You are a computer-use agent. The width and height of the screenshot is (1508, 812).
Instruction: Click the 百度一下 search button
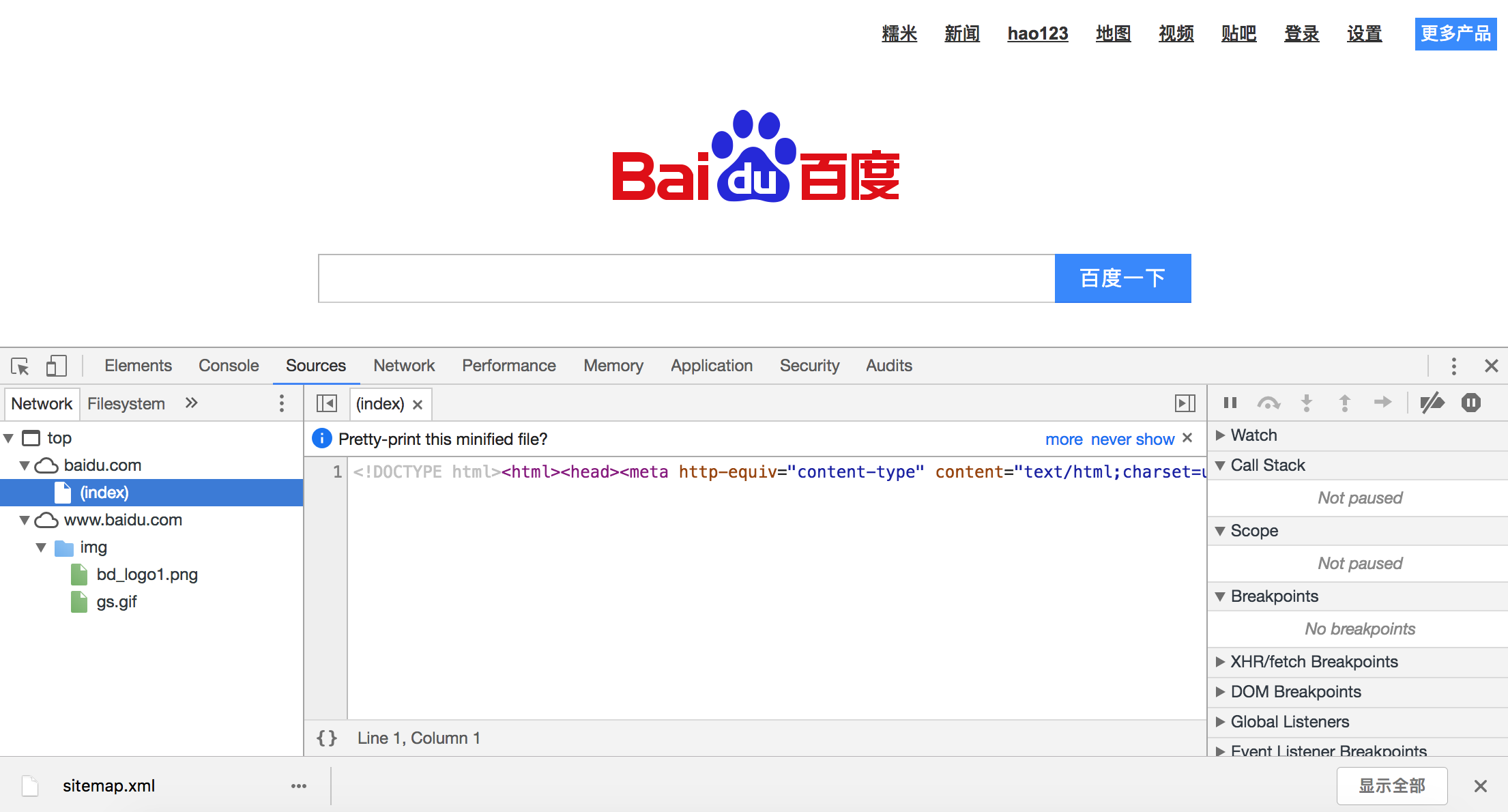click(1120, 278)
